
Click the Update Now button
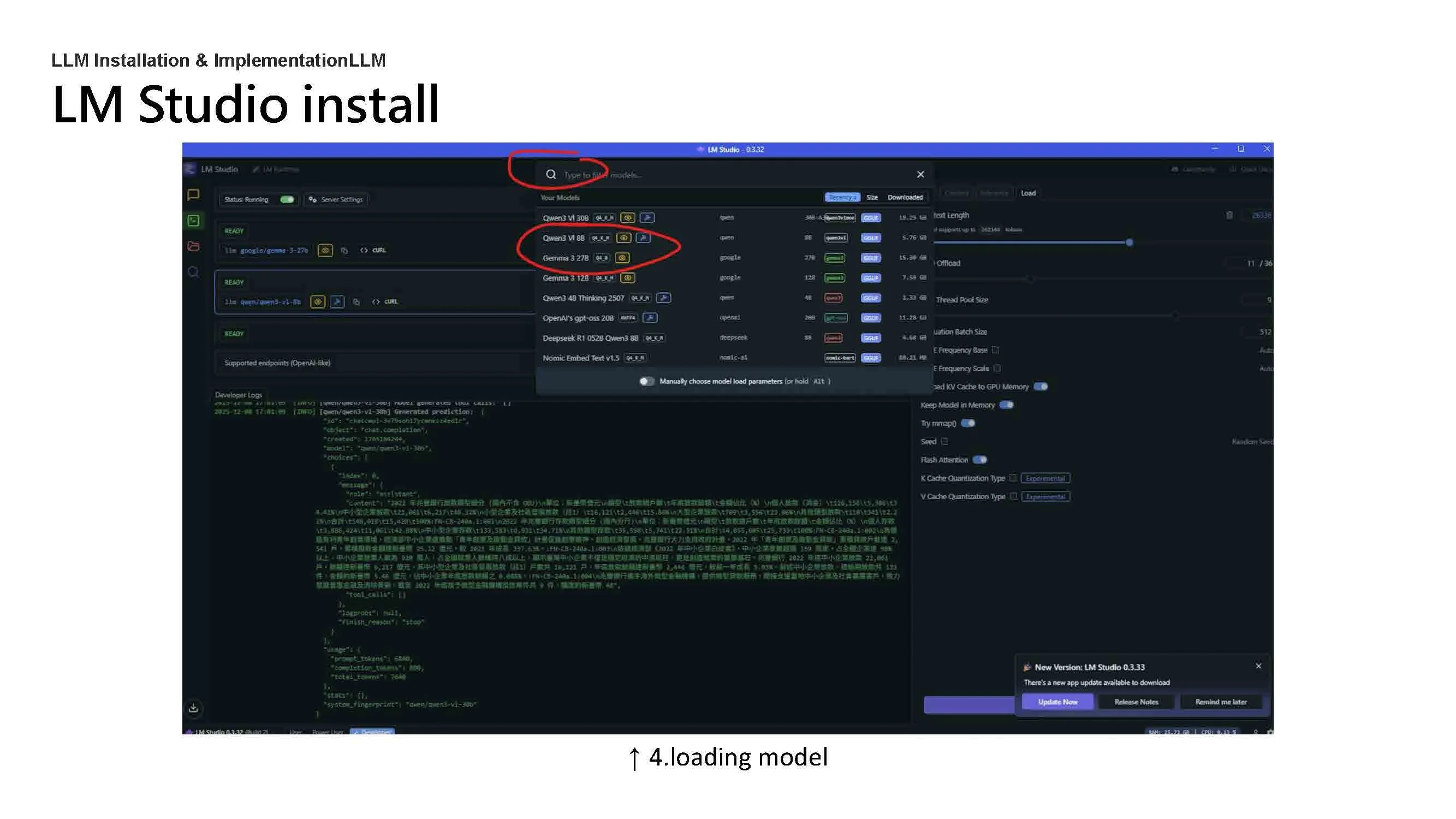click(1057, 702)
